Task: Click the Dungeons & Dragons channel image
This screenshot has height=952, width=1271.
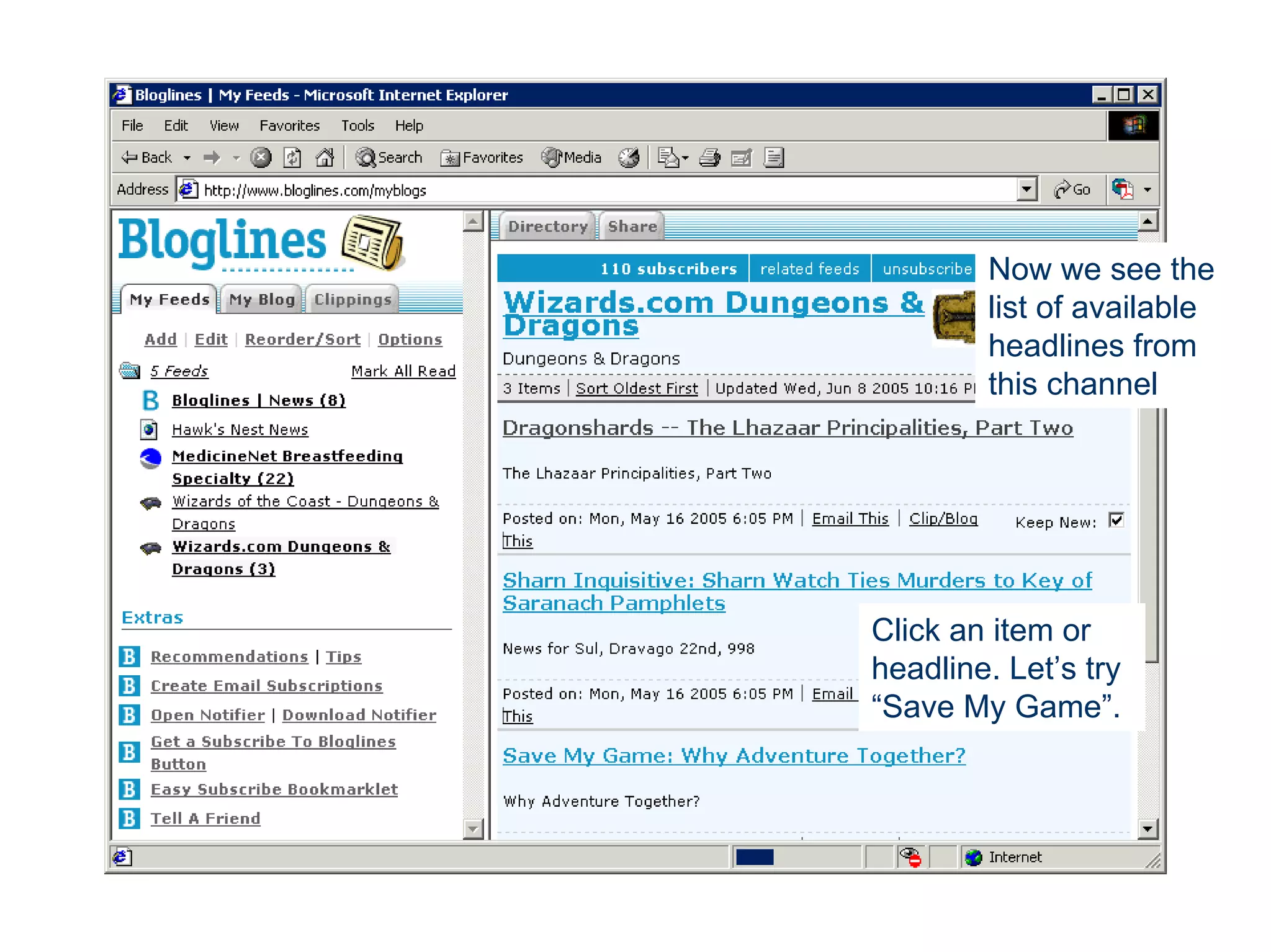Action: (x=954, y=317)
